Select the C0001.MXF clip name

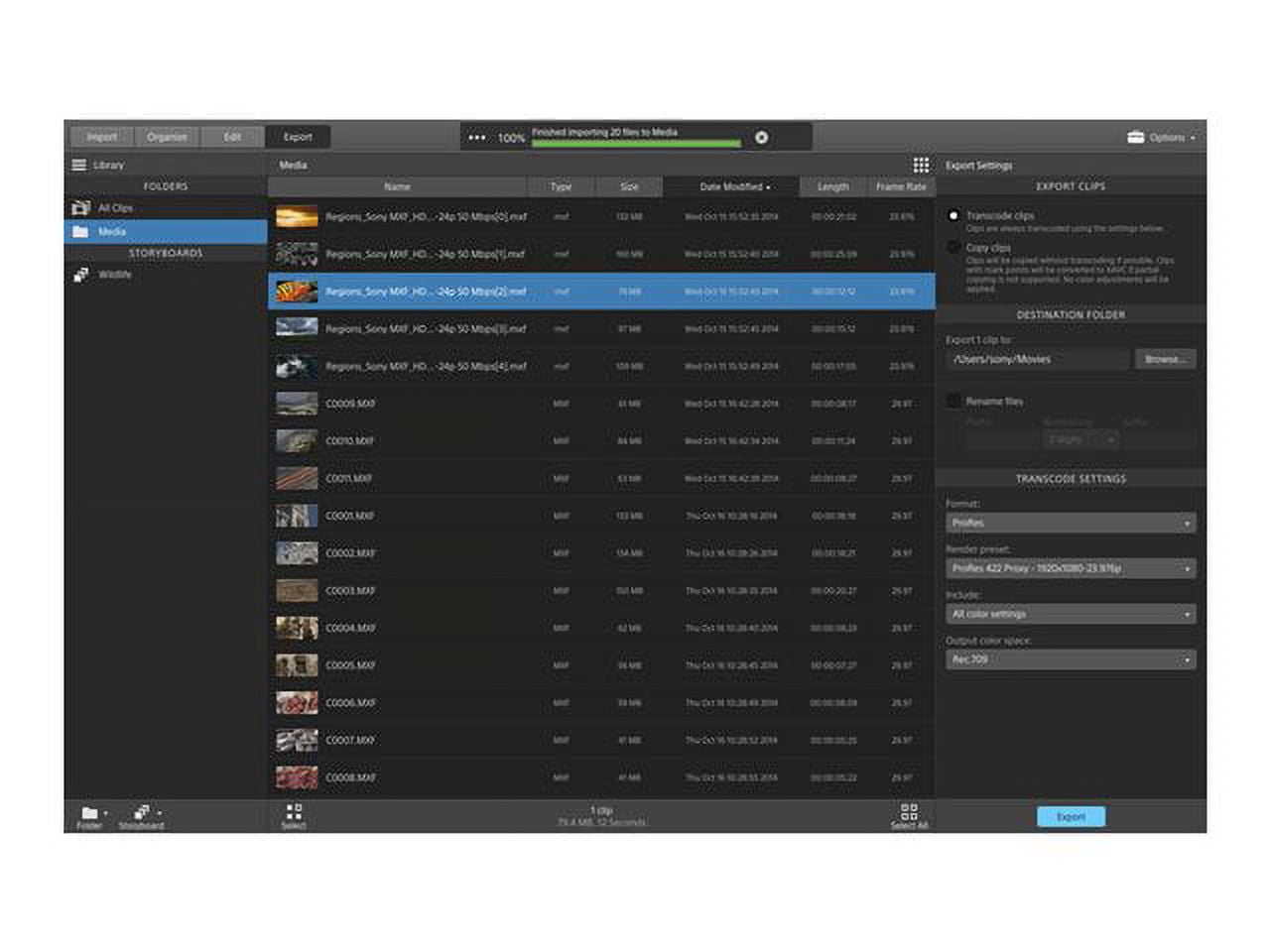tap(350, 516)
